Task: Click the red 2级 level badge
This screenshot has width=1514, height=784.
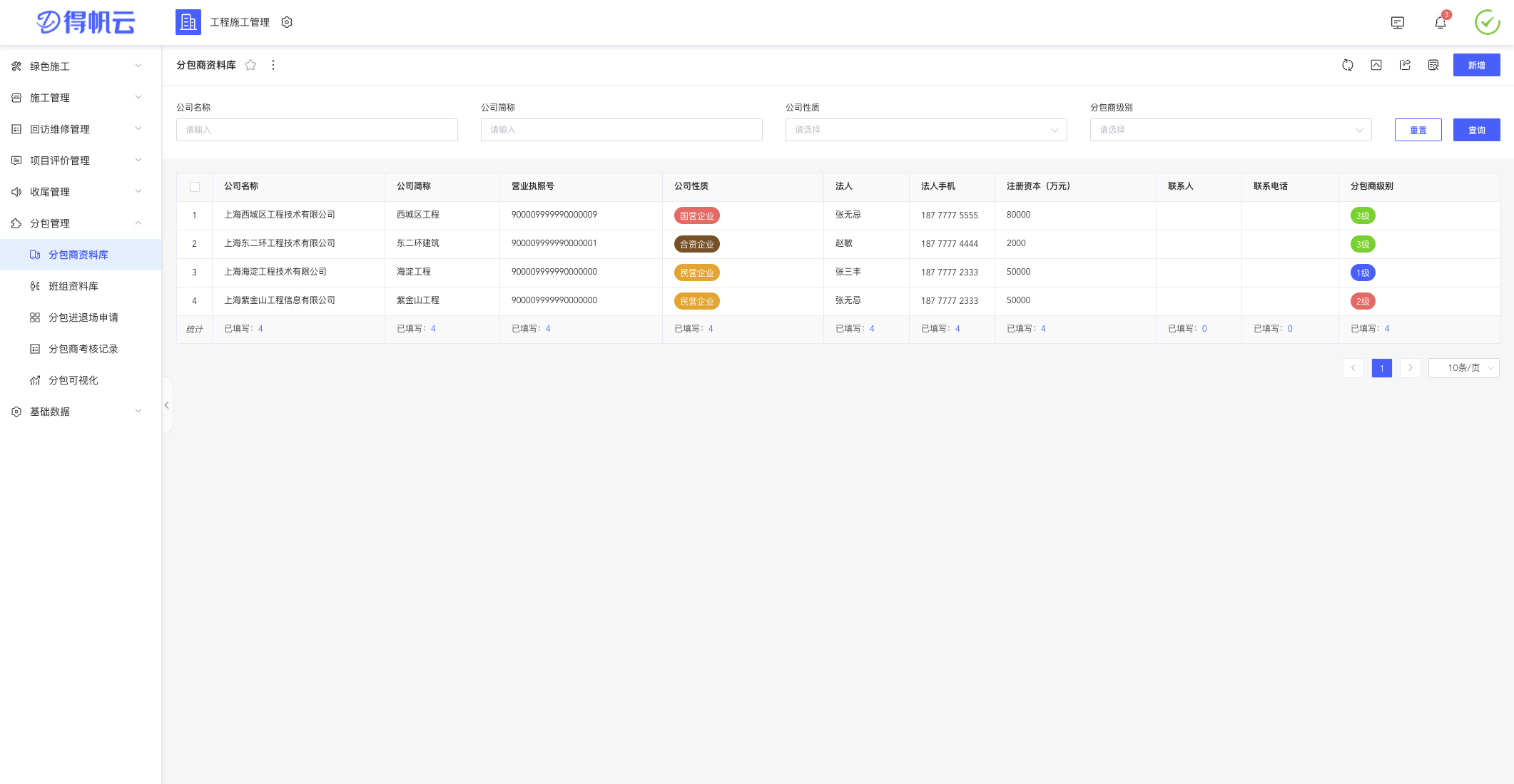Action: tap(1363, 301)
